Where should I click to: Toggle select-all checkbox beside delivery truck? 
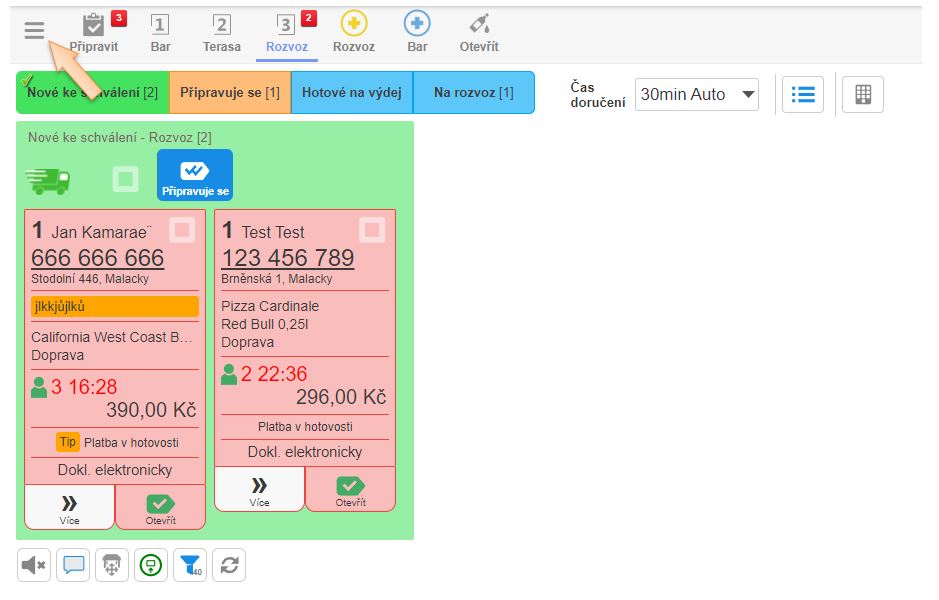pos(125,180)
